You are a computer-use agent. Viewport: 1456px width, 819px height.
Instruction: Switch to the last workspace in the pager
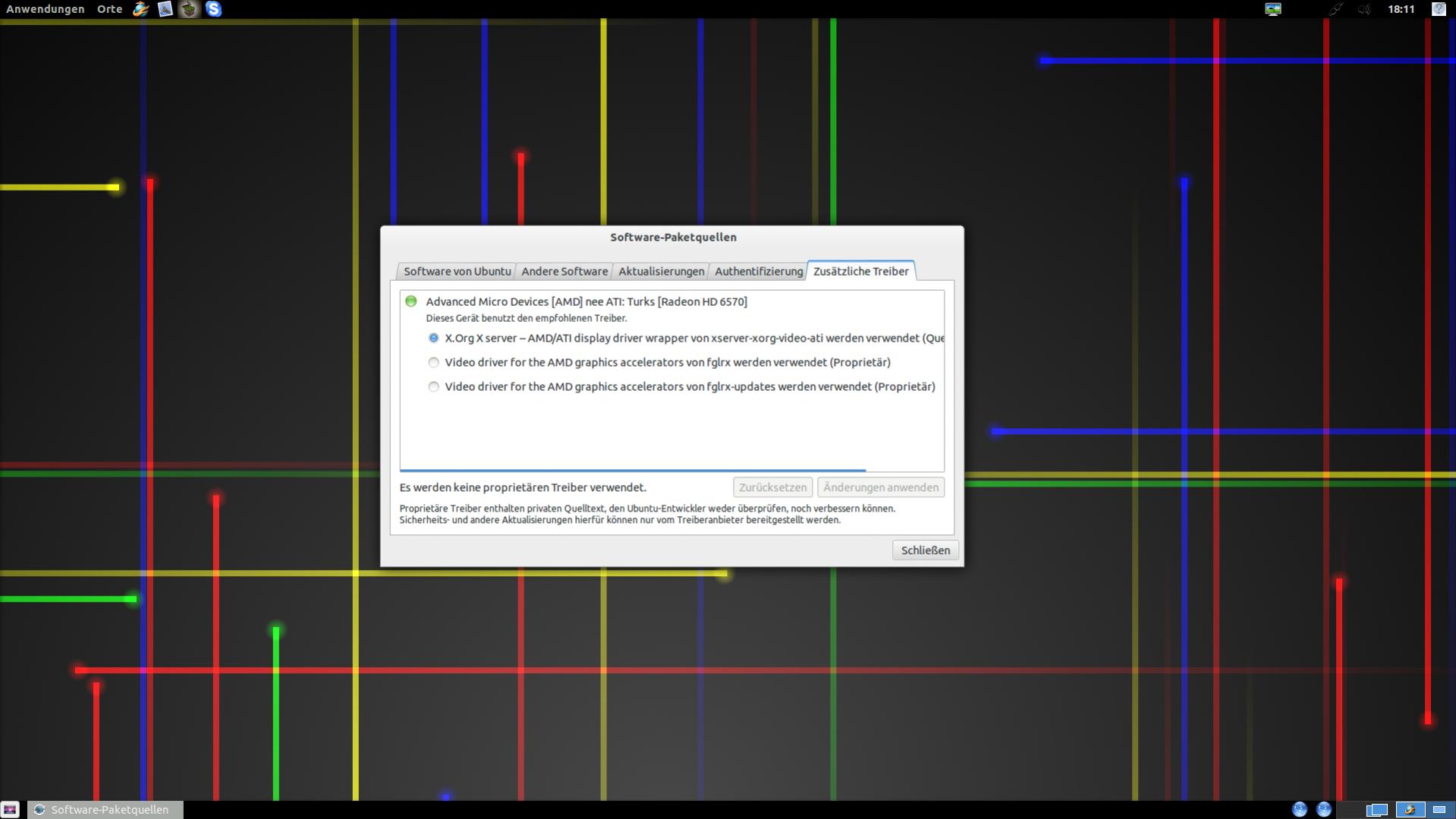coord(1439,810)
